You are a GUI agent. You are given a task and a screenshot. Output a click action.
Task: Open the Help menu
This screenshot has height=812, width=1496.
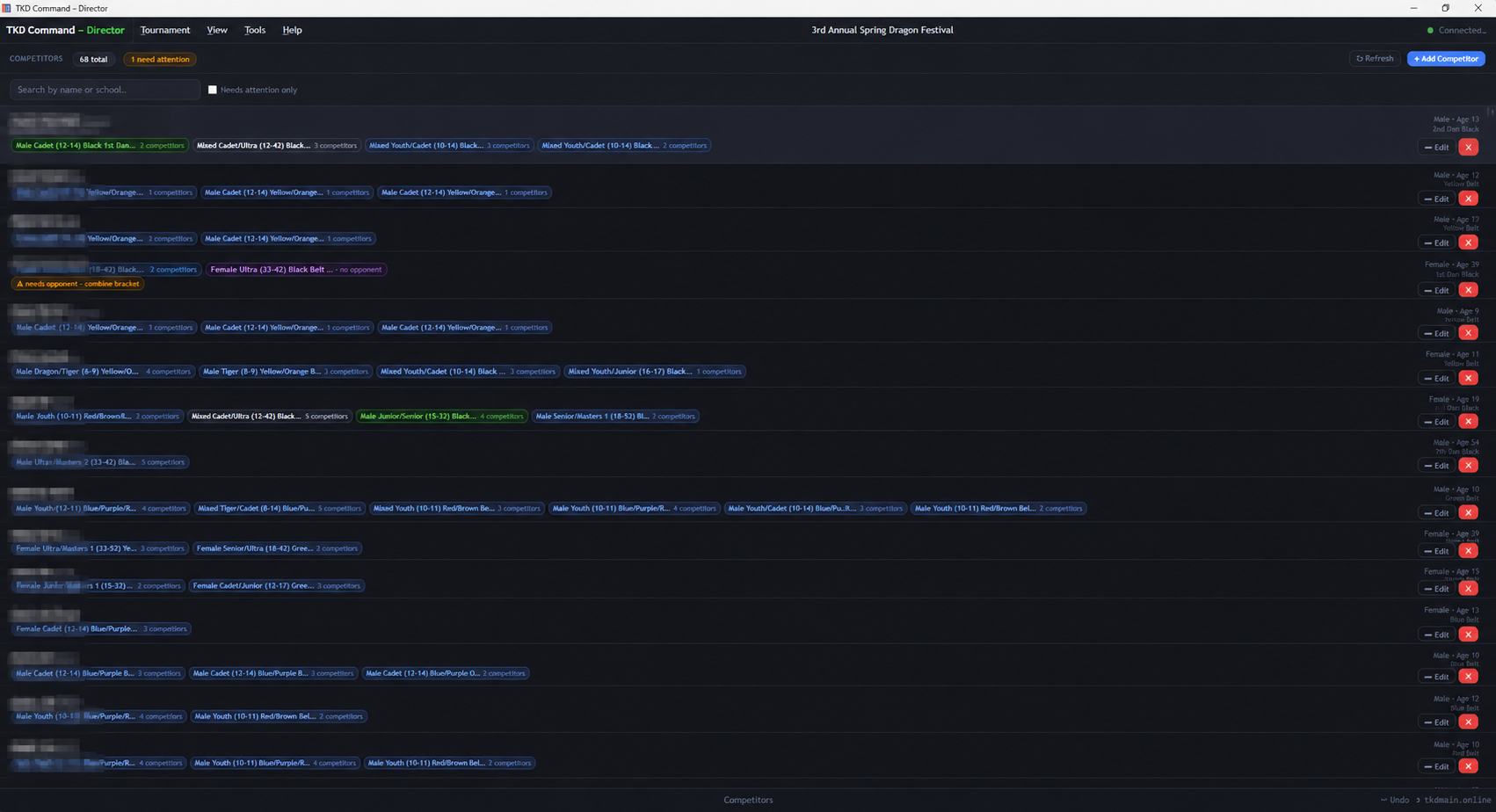(x=292, y=30)
